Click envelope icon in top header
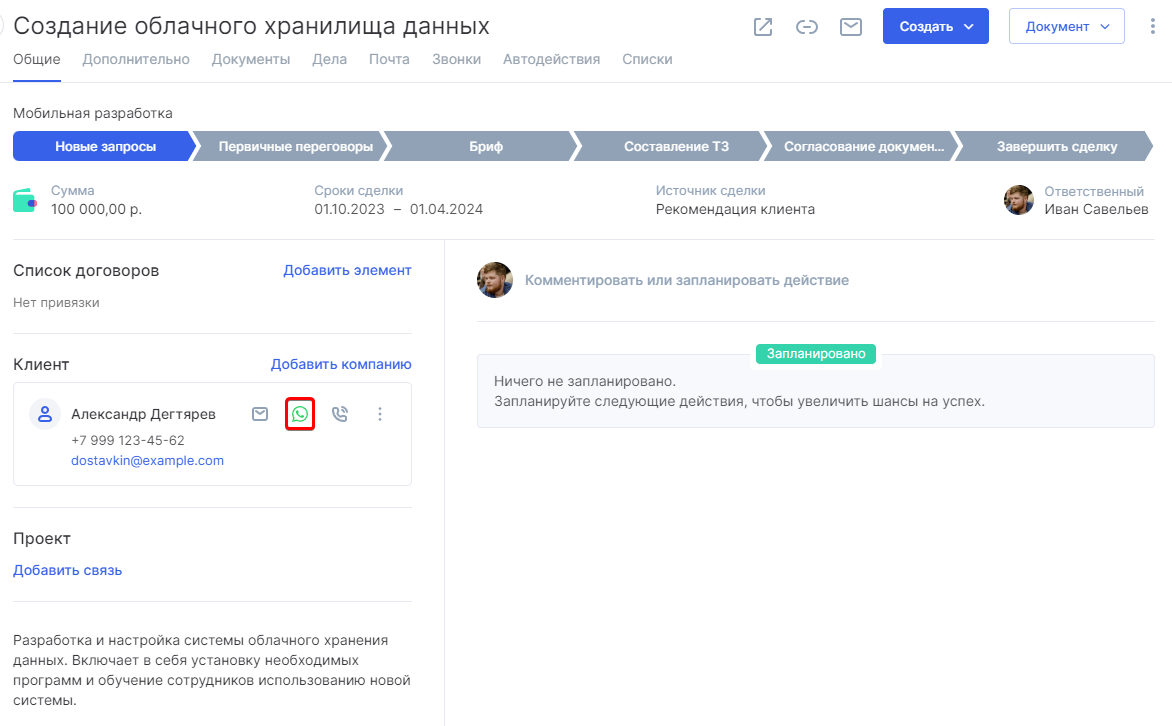Viewport: 1172px width, 726px height. (851, 27)
